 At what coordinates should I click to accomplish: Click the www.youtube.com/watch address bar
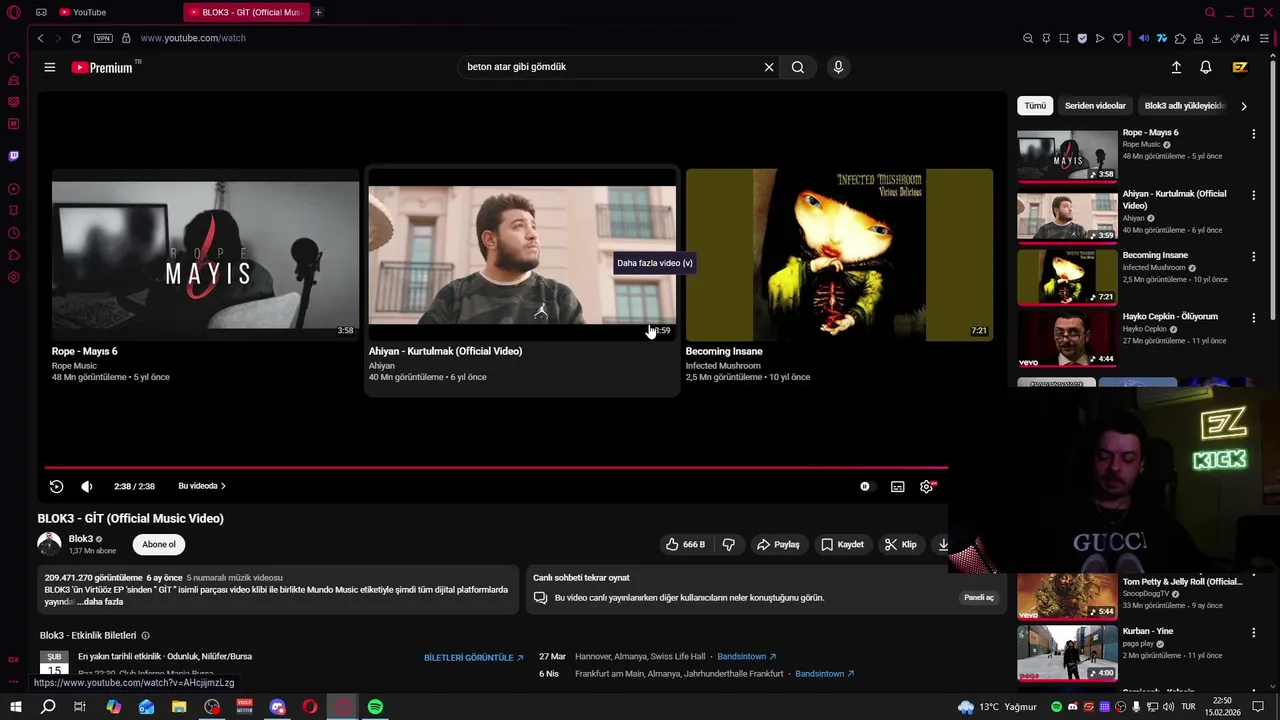193,38
